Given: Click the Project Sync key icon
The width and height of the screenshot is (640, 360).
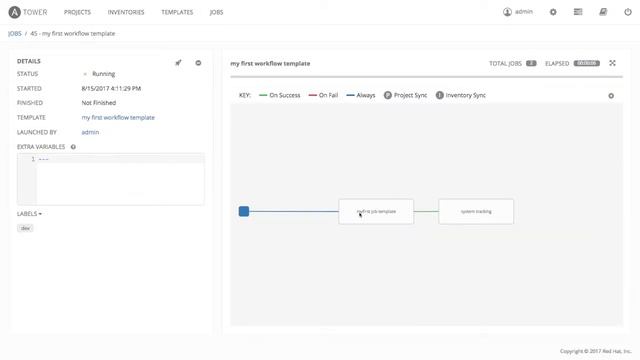Looking at the screenshot, I should tap(388, 95).
